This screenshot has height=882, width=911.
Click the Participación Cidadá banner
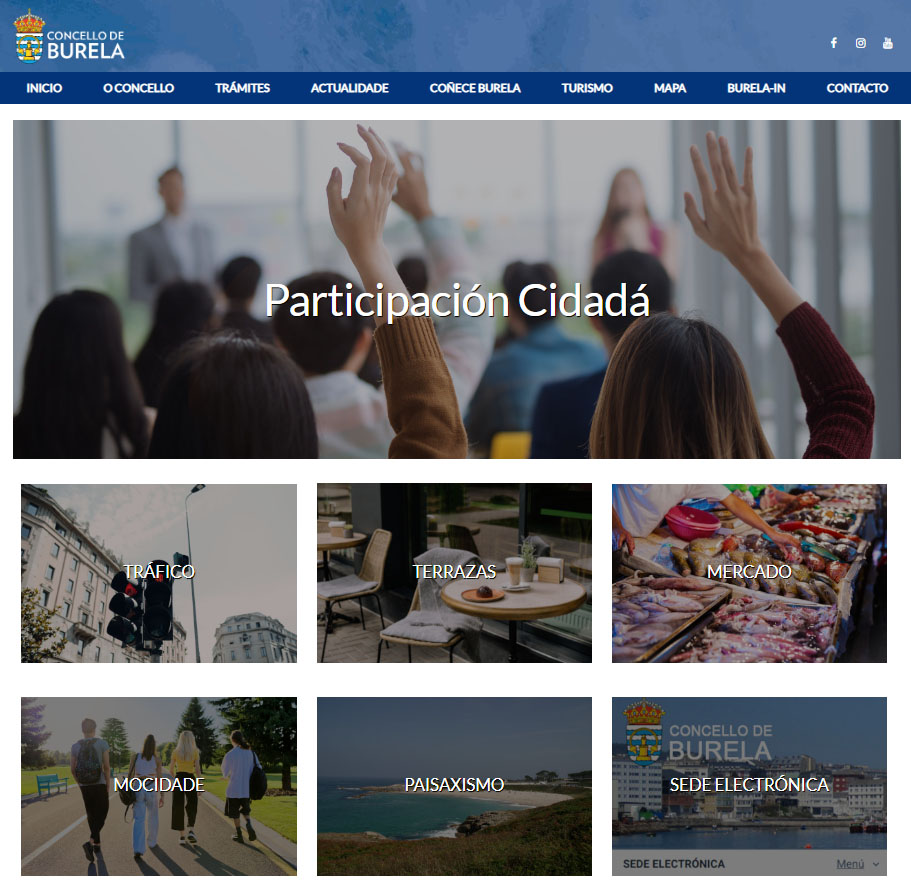(456, 300)
